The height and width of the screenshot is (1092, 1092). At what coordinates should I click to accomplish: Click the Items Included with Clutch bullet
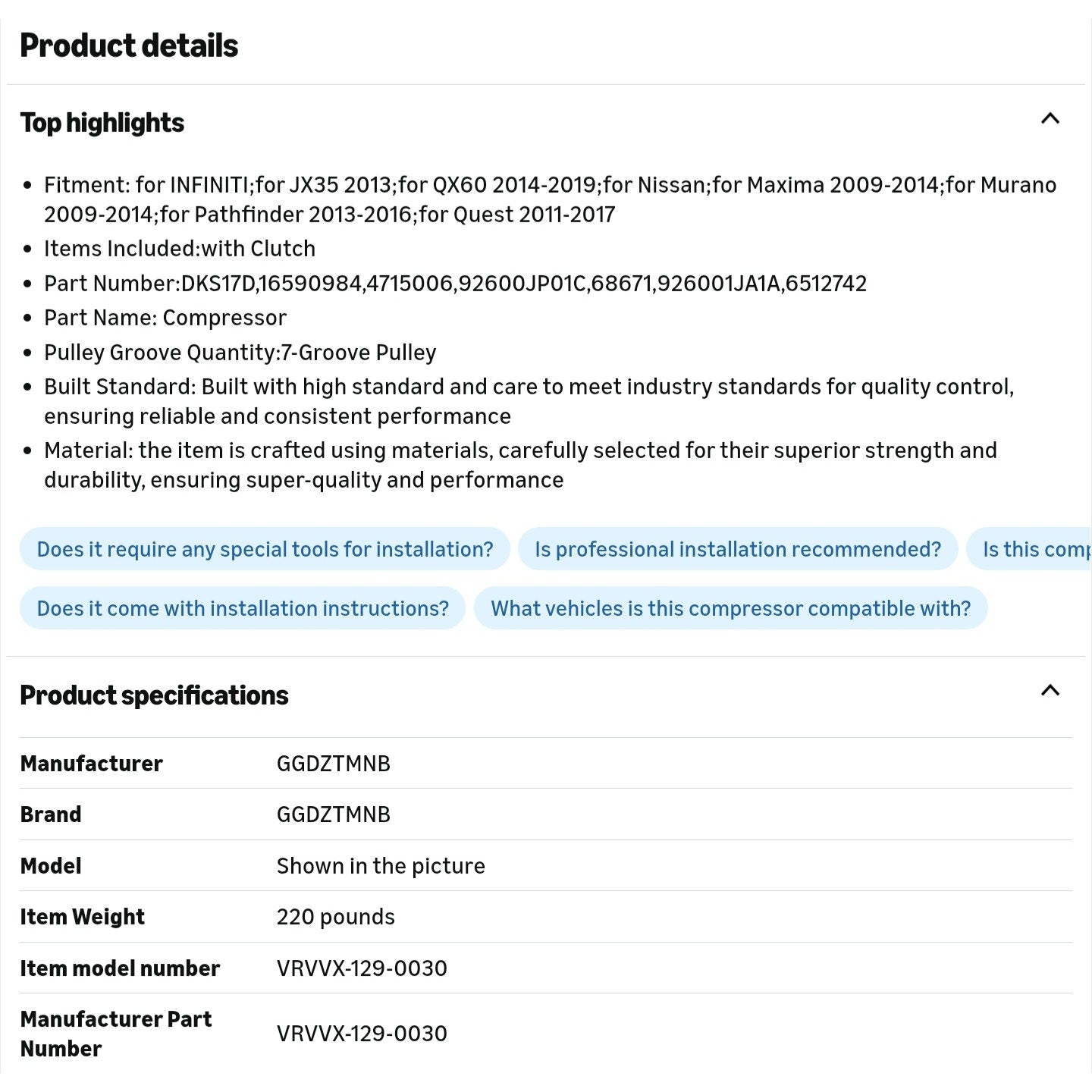click(180, 249)
